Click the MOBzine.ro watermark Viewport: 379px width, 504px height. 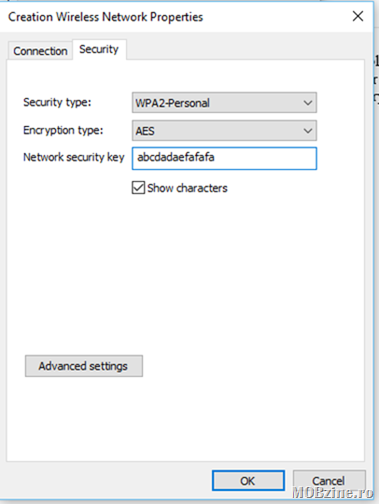(x=333, y=492)
